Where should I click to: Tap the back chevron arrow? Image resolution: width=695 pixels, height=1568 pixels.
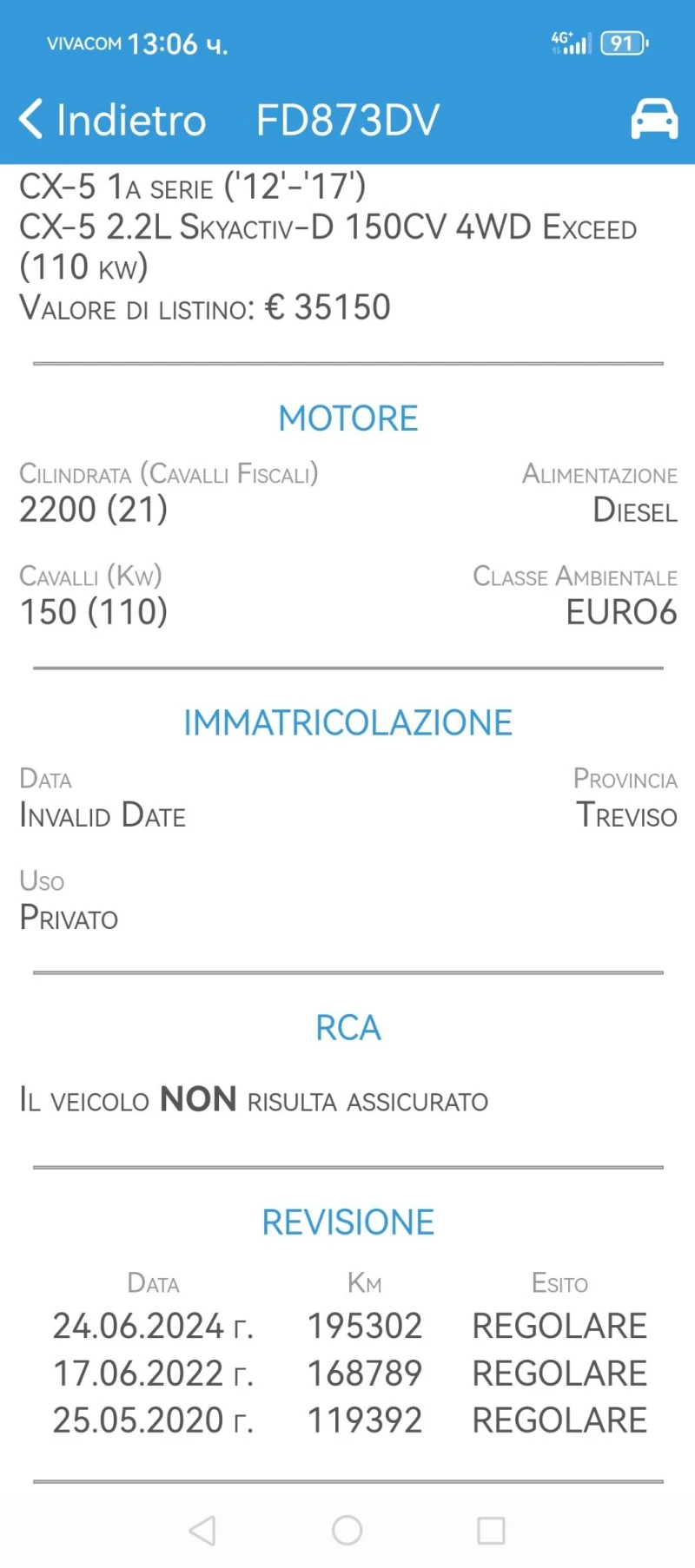(30, 119)
